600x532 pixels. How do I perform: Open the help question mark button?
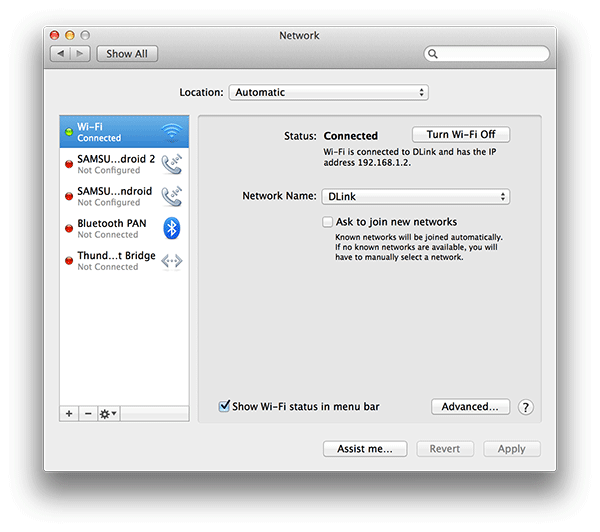click(526, 407)
